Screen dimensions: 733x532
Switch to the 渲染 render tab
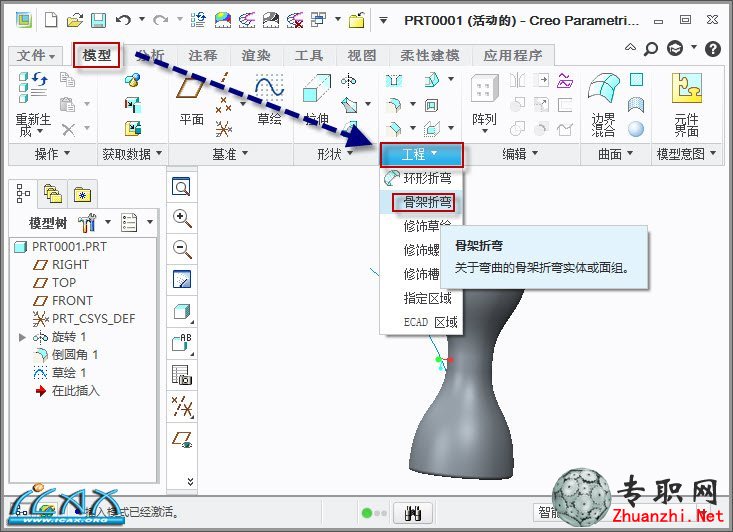coord(256,56)
